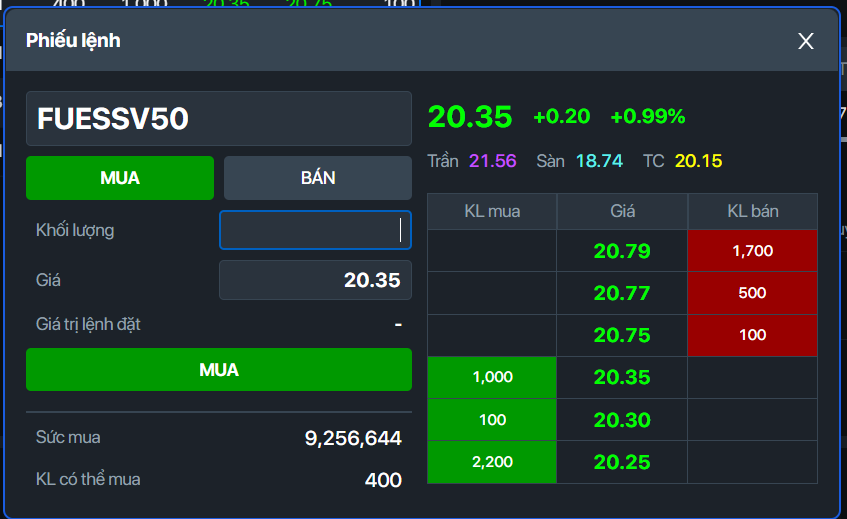Select the Trần ceiling price 21.56
Screen dimensions: 847x519
tap(493, 161)
